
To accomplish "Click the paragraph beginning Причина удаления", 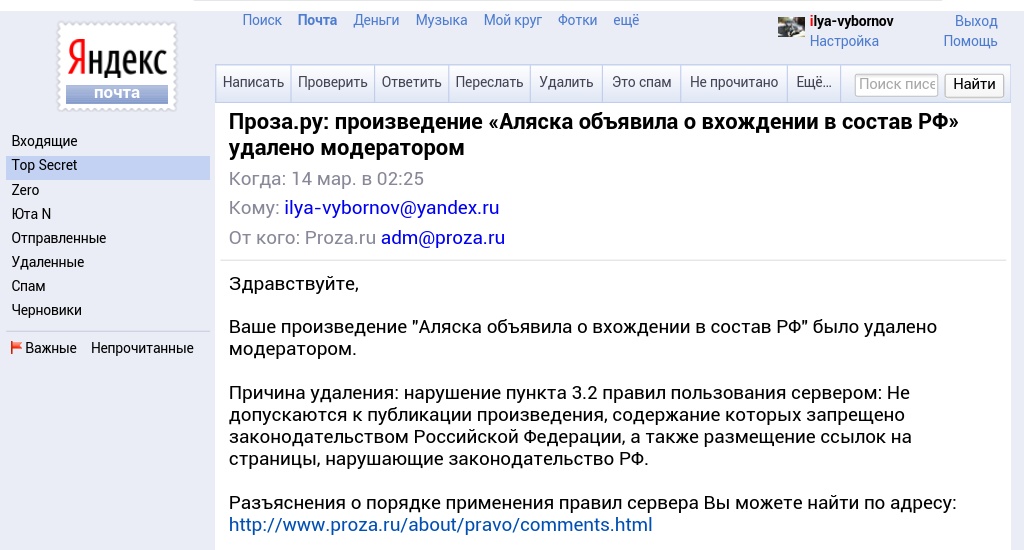I will coord(570,426).
